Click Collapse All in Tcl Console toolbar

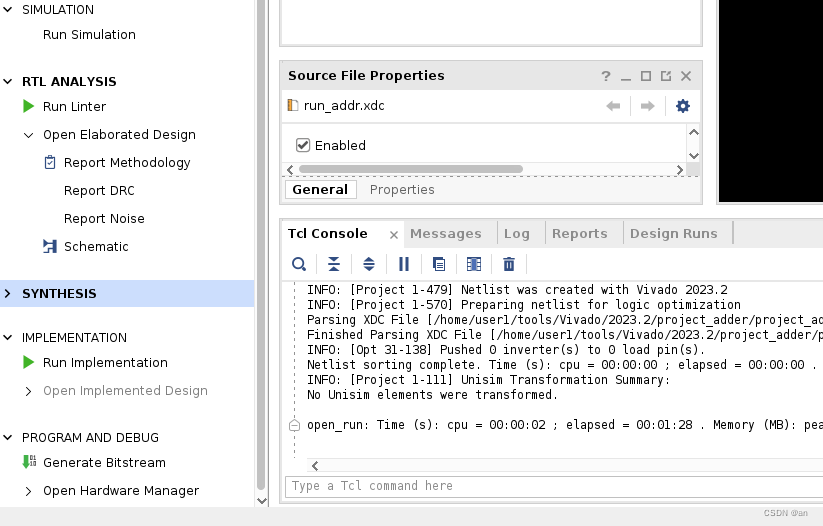(334, 264)
